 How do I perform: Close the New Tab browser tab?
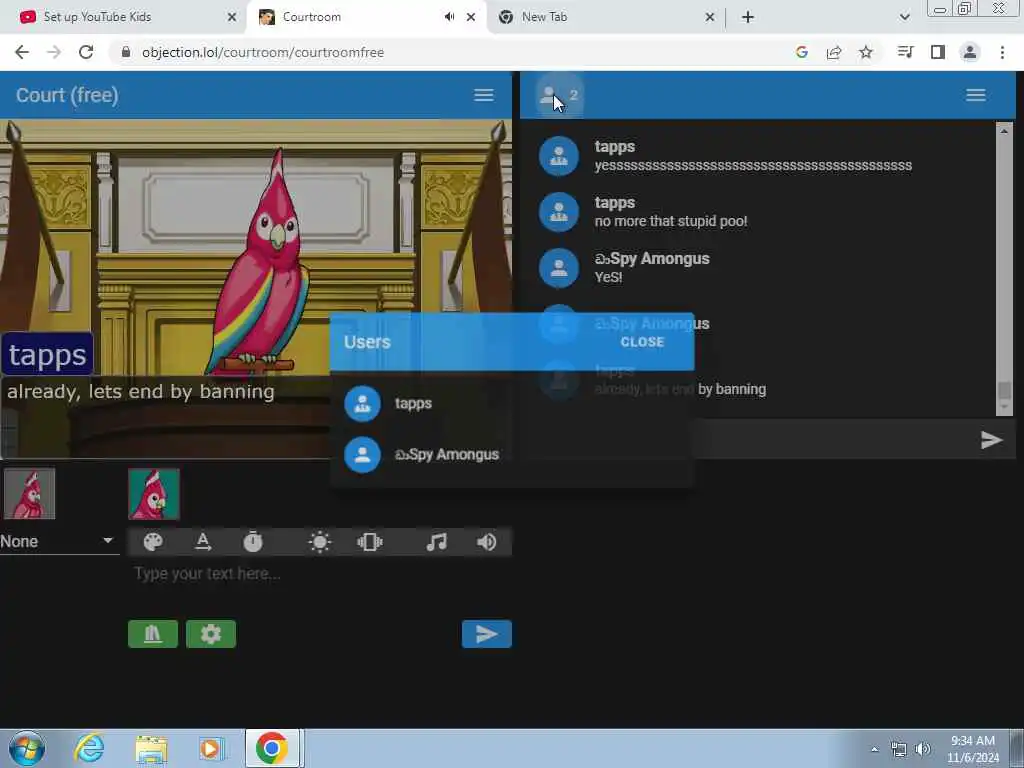tap(710, 17)
